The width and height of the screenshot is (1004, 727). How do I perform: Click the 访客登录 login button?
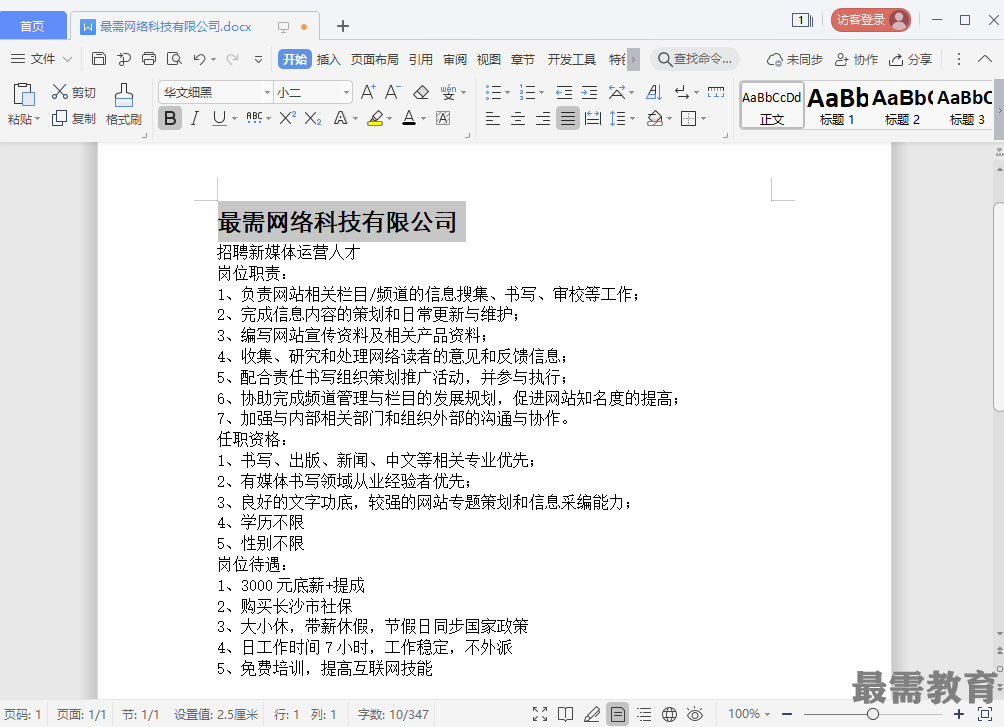[x=870, y=20]
